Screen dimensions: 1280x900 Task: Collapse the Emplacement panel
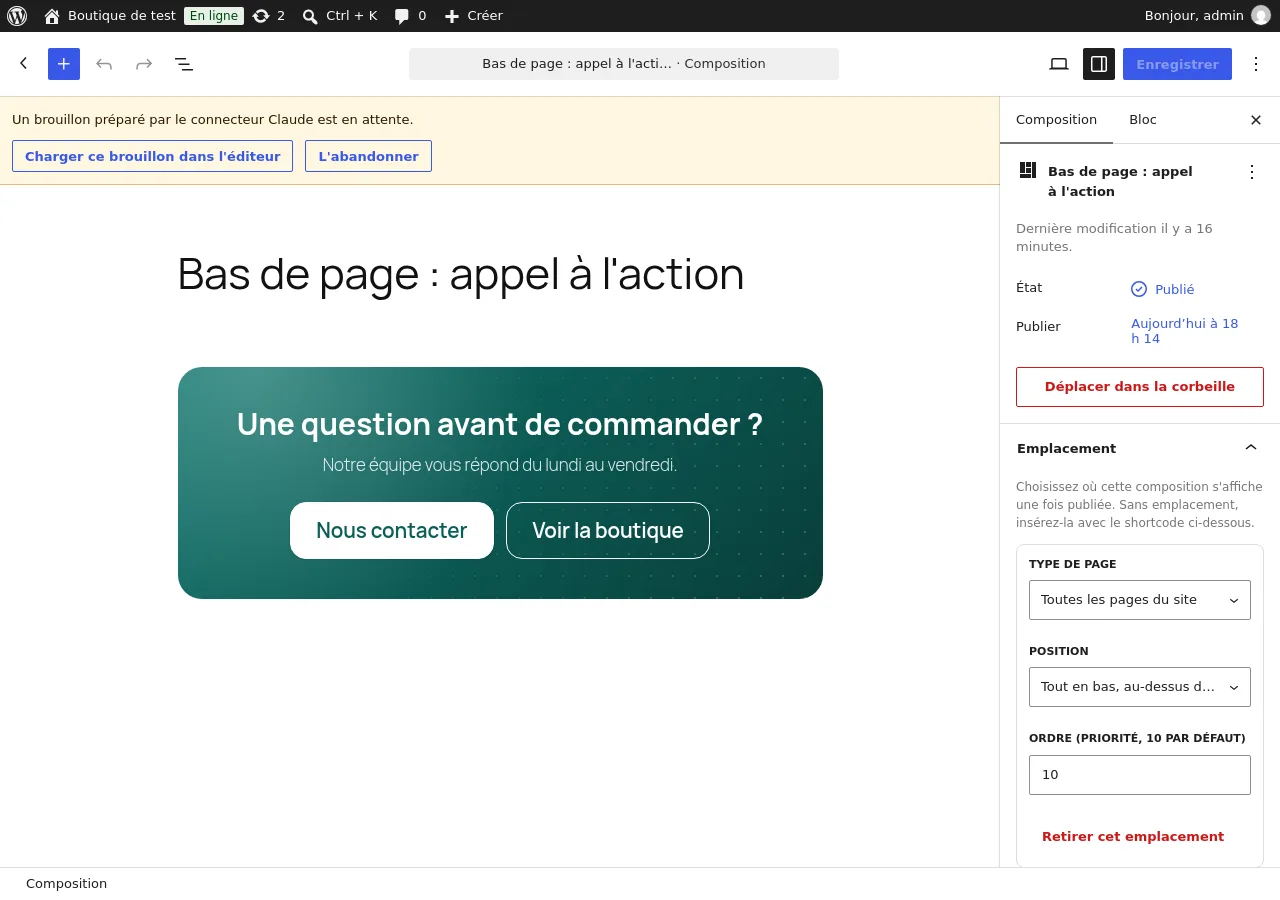(1140, 448)
